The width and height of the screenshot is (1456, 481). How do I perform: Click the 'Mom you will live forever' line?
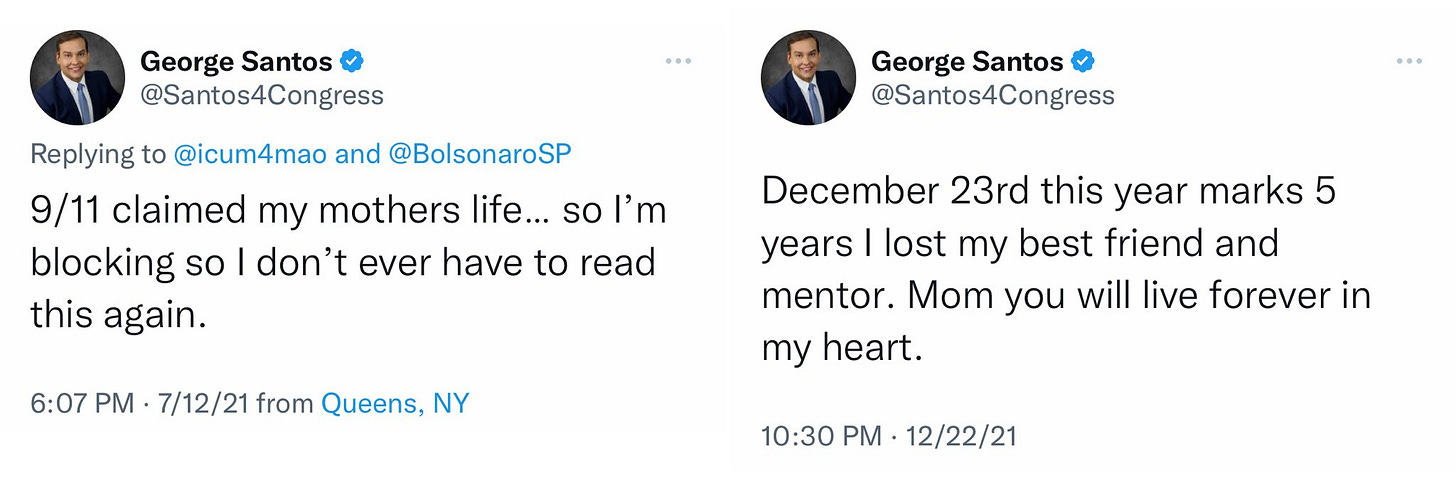click(1066, 297)
